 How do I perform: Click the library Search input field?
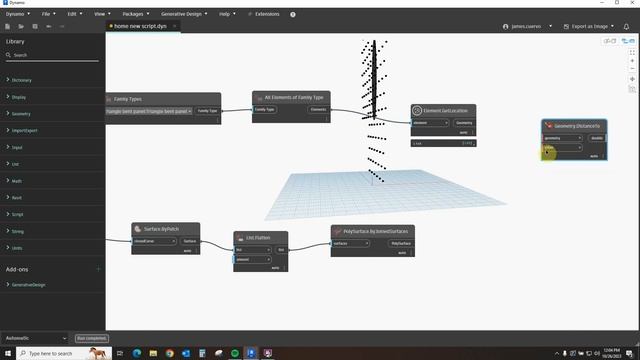(x=52, y=55)
